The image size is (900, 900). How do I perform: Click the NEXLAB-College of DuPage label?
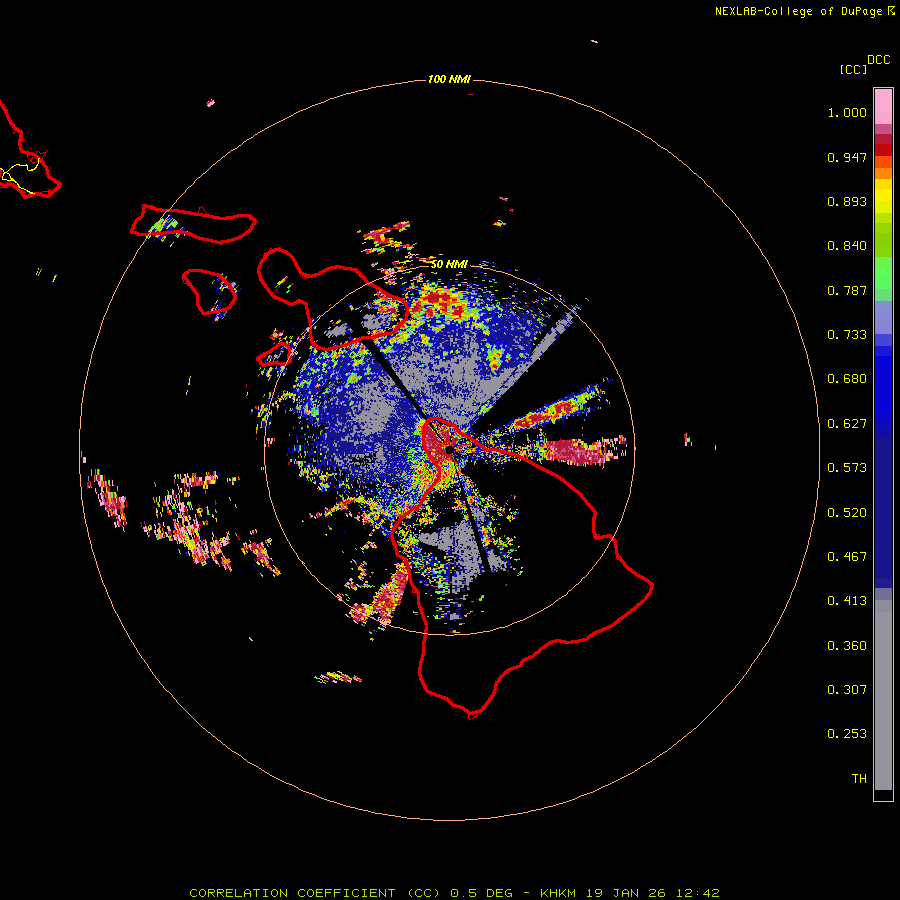[x=798, y=11]
